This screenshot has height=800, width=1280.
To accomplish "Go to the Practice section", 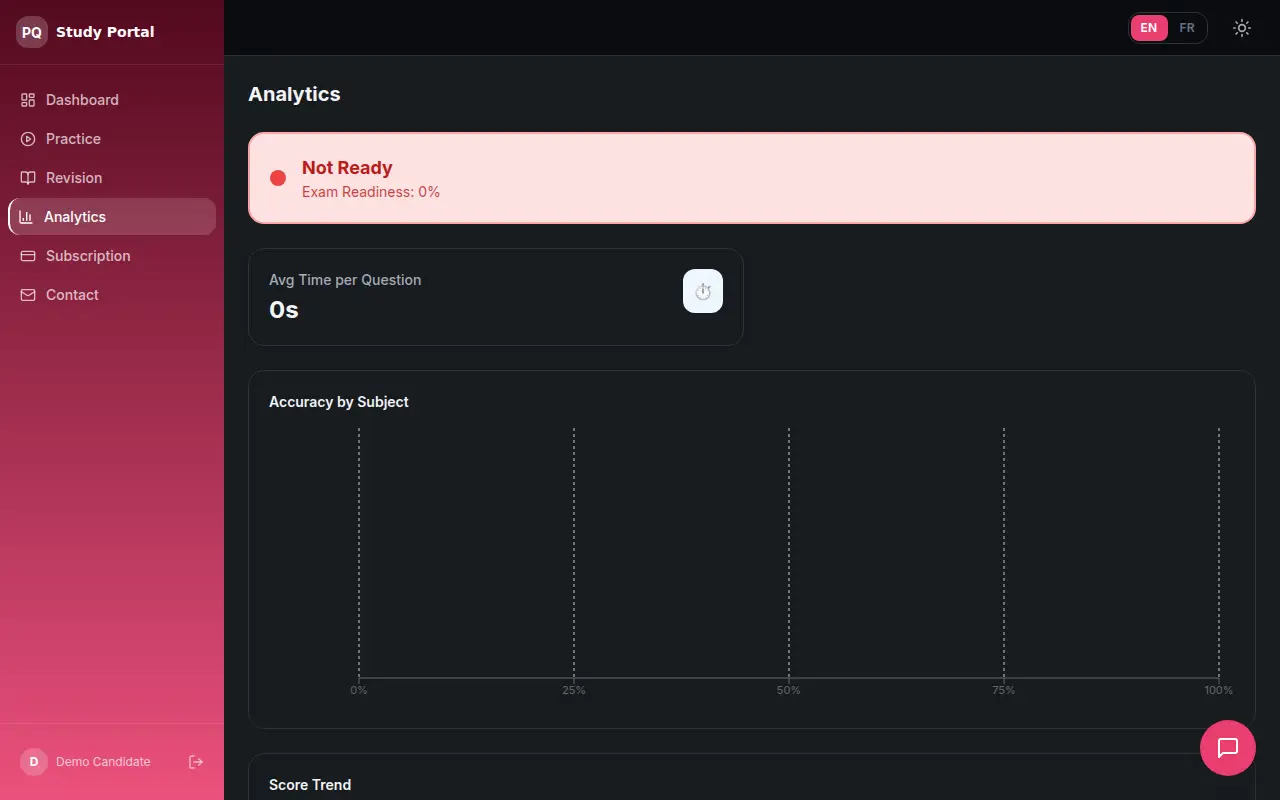I will click(x=112, y=139).
